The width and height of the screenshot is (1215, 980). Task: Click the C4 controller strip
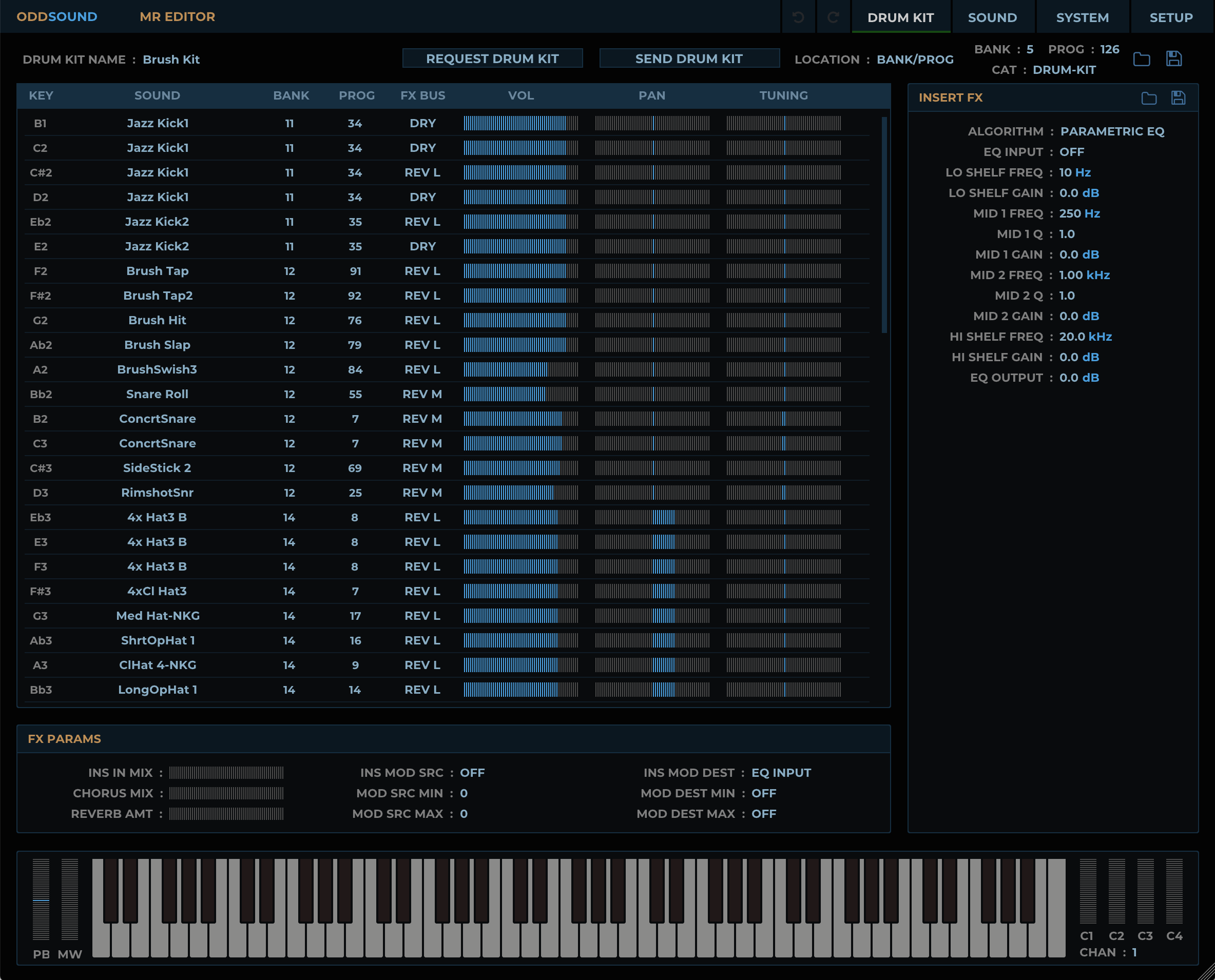(1174, 891)
